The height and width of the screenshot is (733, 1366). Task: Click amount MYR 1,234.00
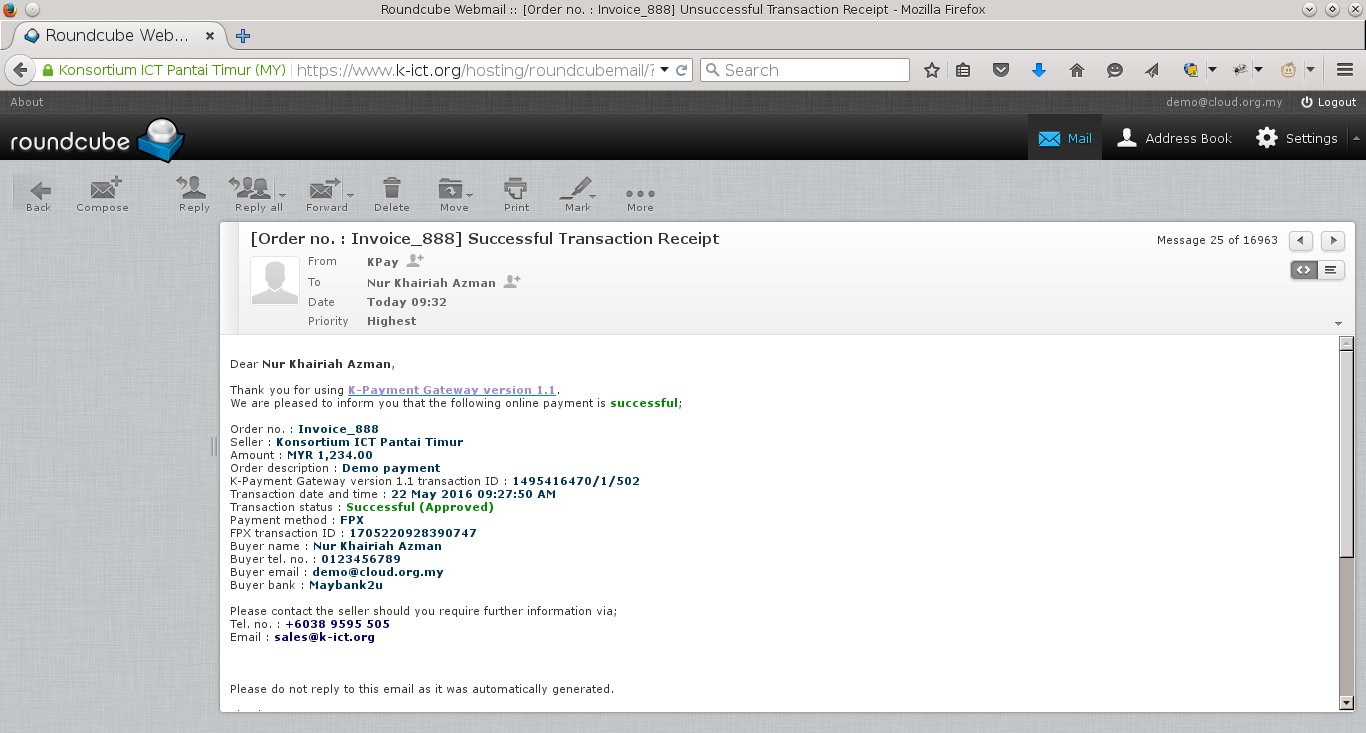coord(330,455)
